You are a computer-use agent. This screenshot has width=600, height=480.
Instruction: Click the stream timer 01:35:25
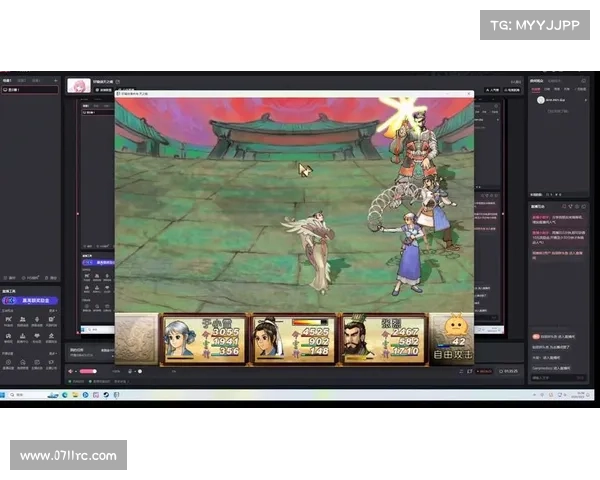(509, 371)
